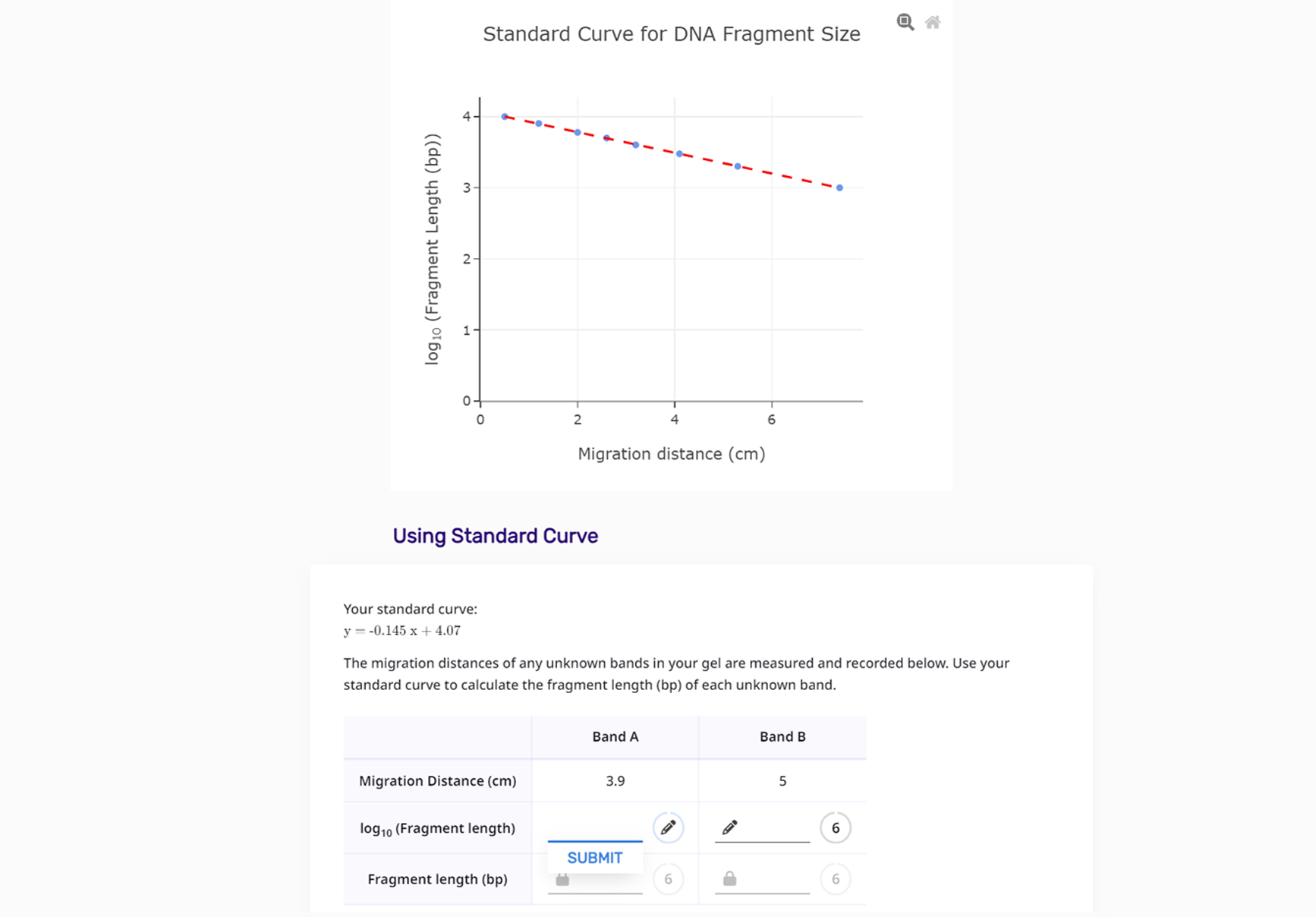Click the standard curve equation text

(x=402, y=630)
